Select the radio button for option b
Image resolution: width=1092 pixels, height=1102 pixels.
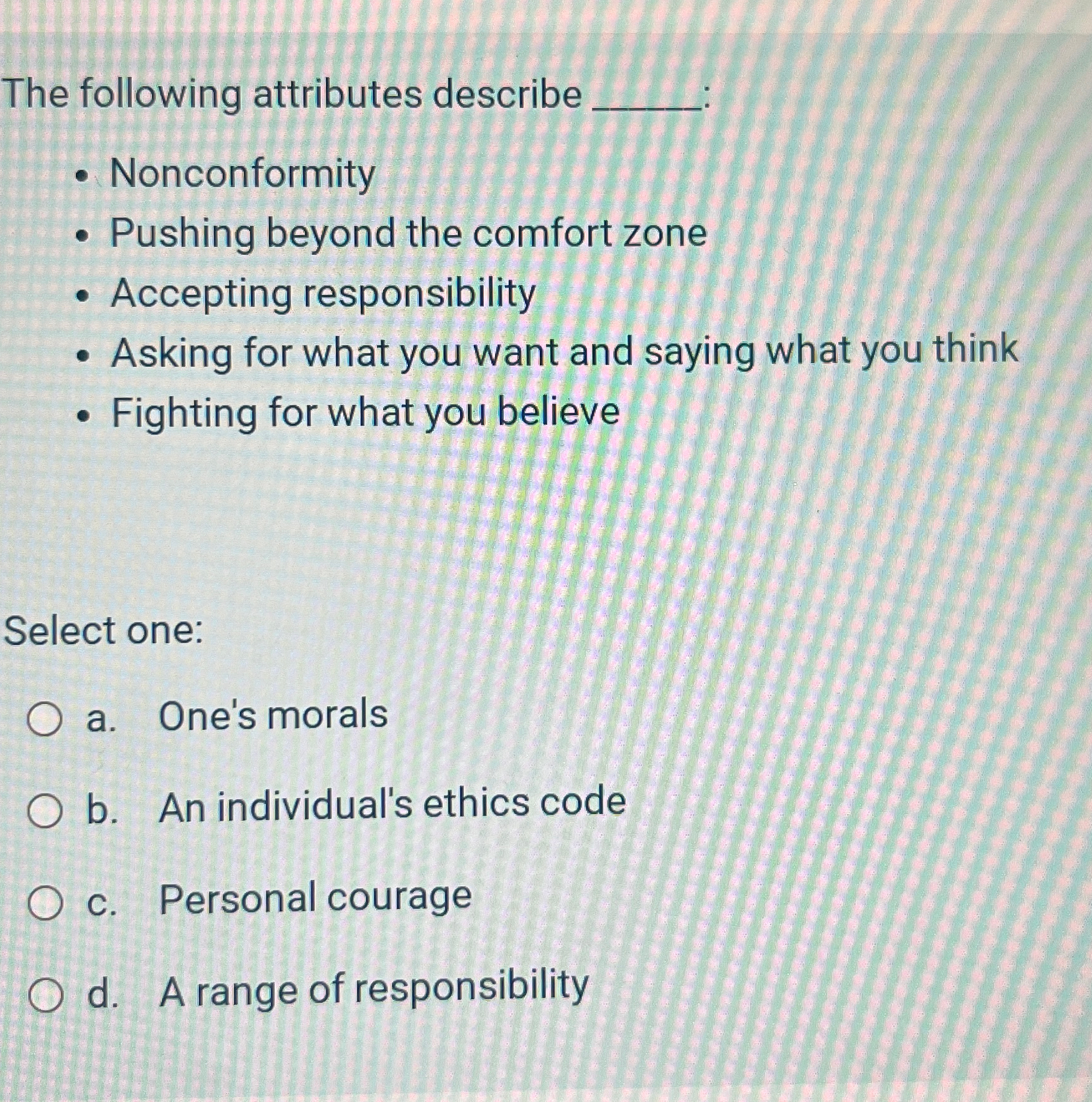(x=45, y=812)
